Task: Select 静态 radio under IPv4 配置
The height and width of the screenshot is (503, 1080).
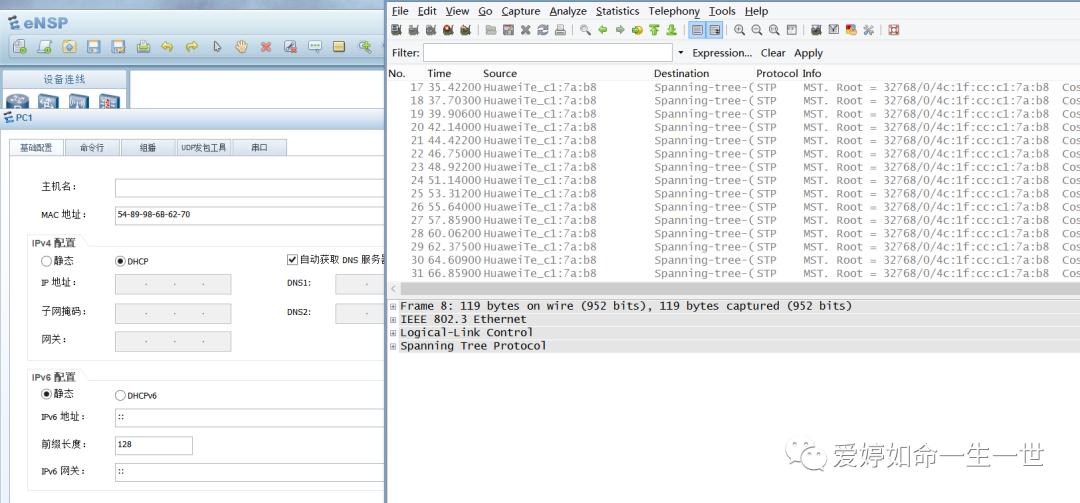Action: tap(47, 261)
